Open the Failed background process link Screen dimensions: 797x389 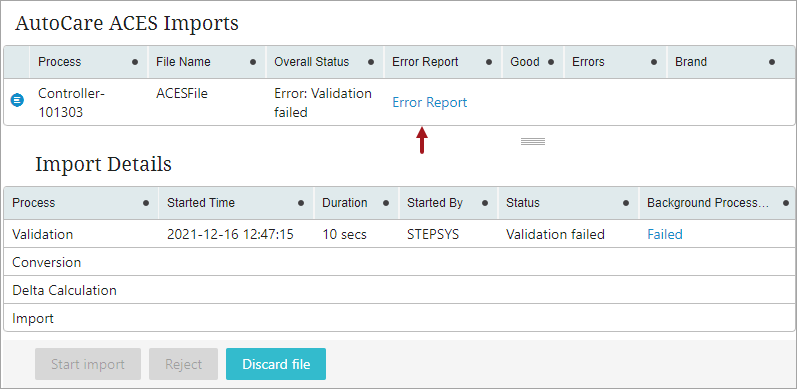(x=664, y=234)
